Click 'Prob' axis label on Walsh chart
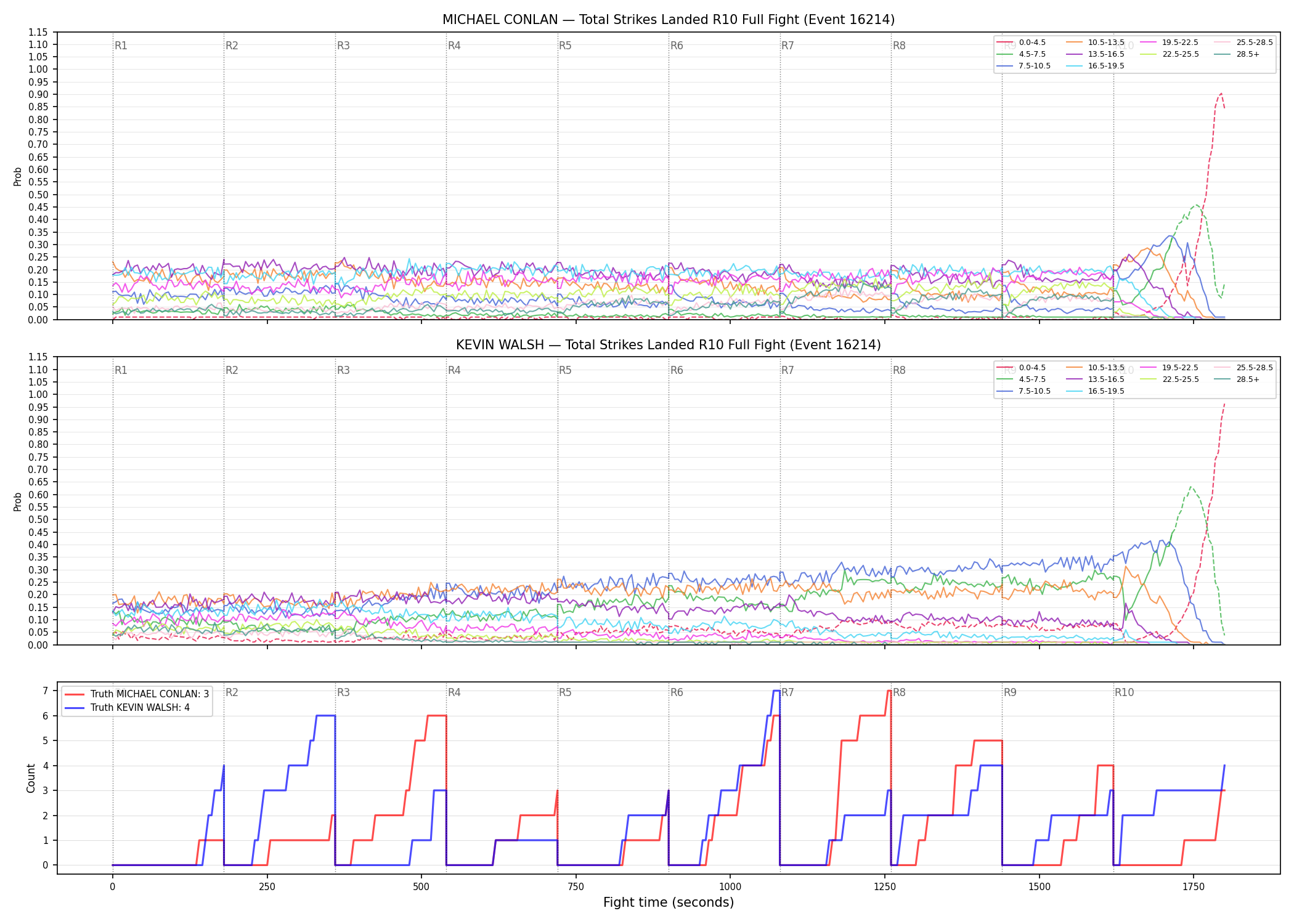The image size is (1294, 924). point(18,501)
